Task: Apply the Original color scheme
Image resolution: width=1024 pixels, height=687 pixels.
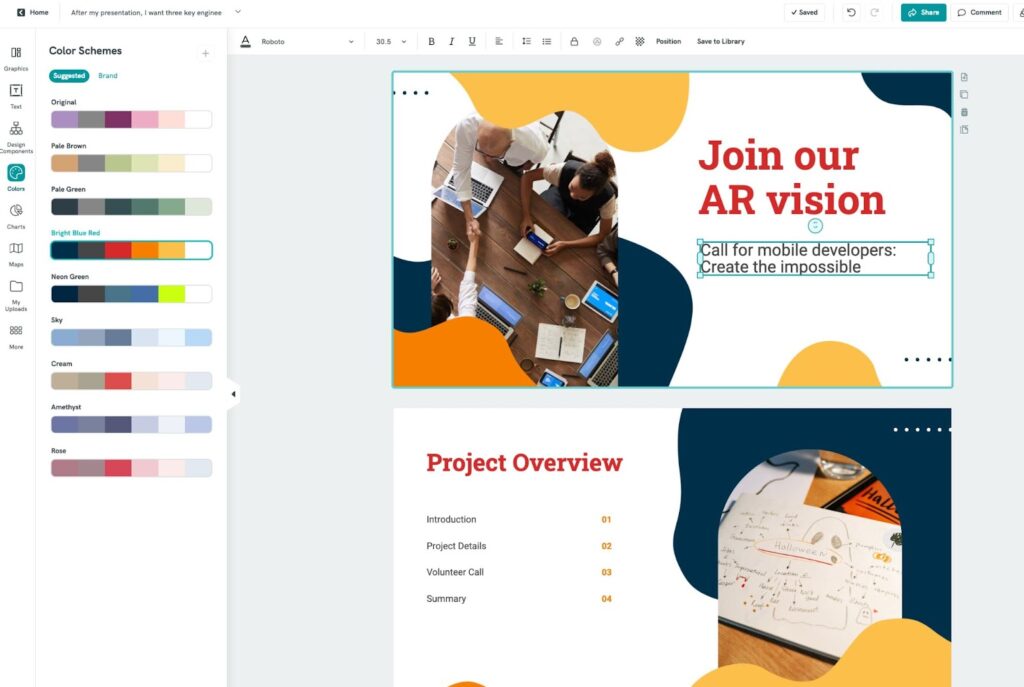Action: pos(131,120)
